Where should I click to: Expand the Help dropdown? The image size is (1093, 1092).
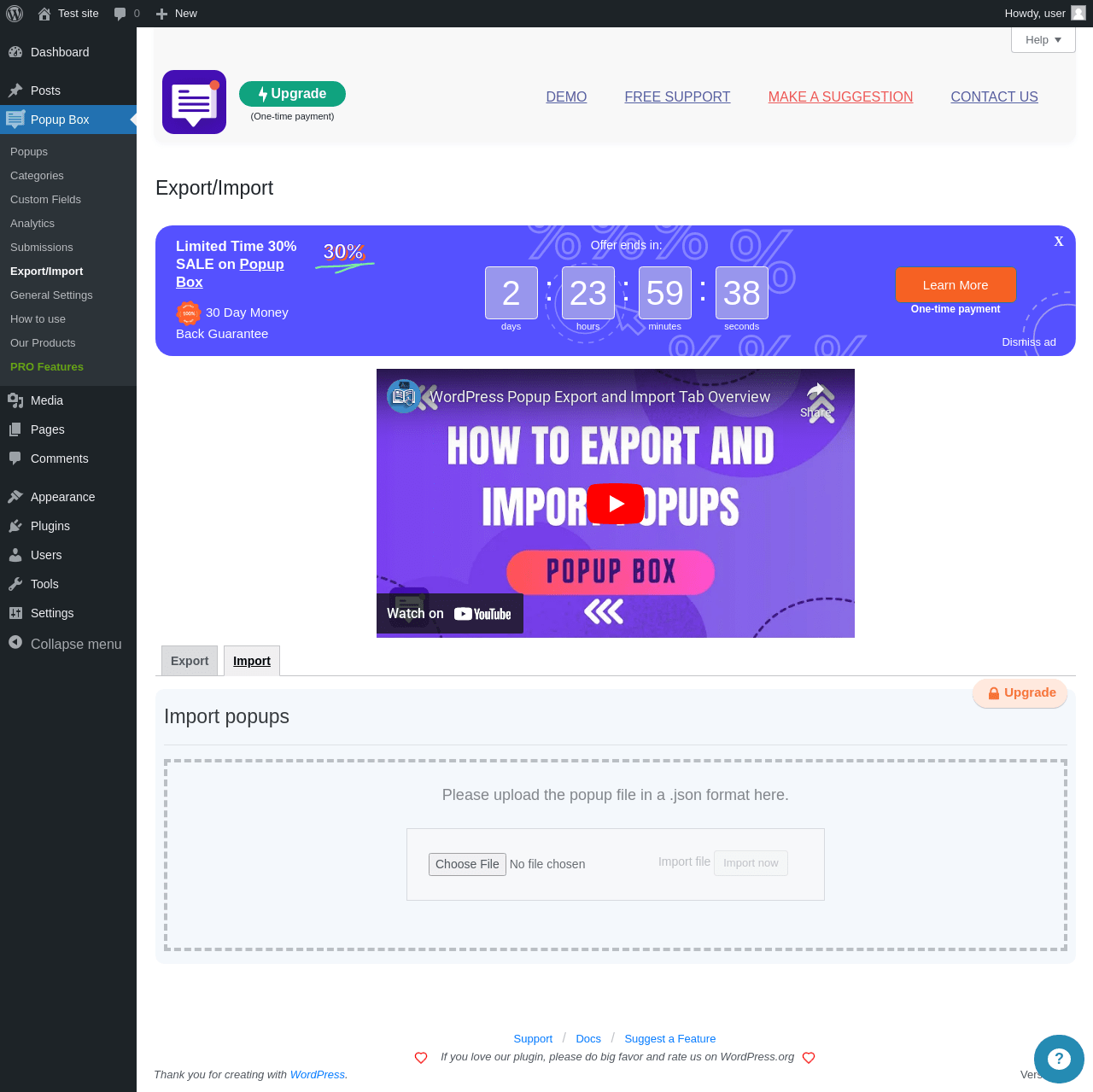1043,40
